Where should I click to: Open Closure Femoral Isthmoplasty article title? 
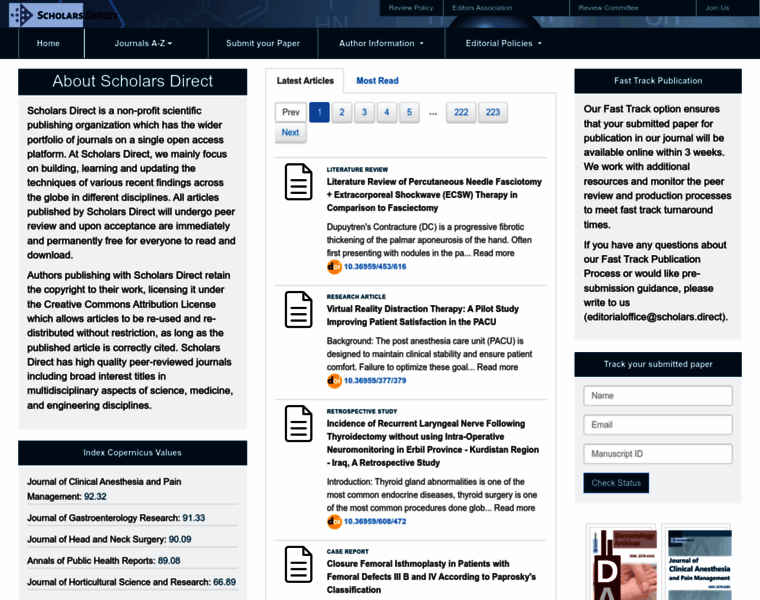coord(431,577)
